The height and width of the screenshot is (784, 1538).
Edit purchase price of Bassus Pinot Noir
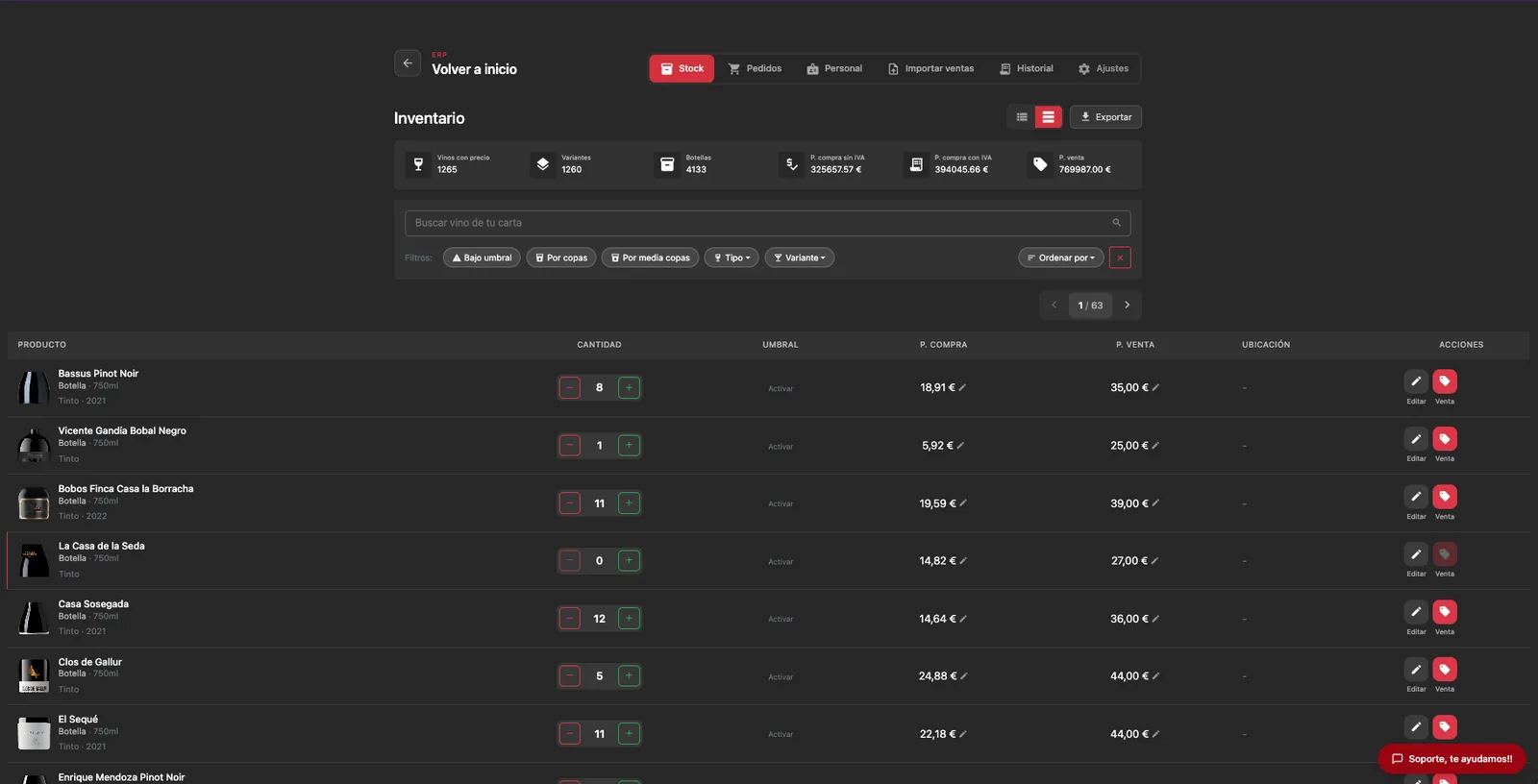point(962,388)
